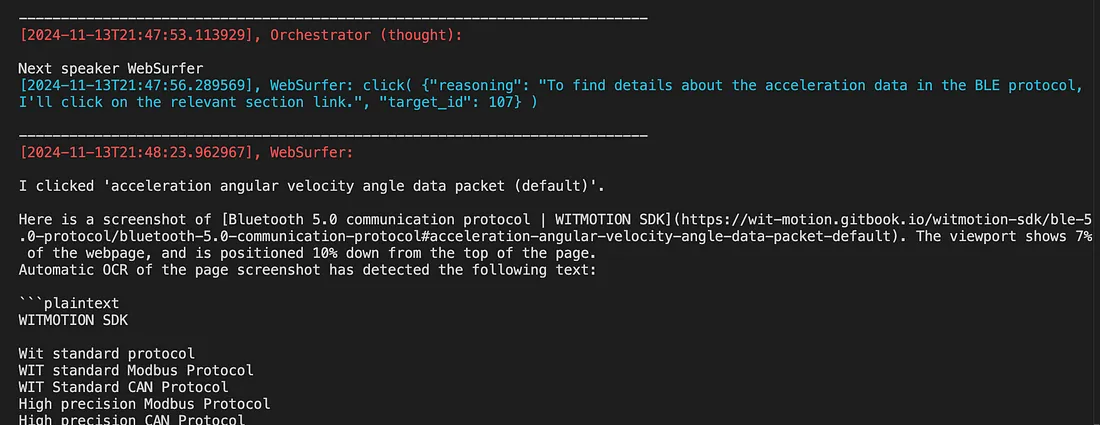Click the 'WIT Standard CAN Protocol' line

123,387
